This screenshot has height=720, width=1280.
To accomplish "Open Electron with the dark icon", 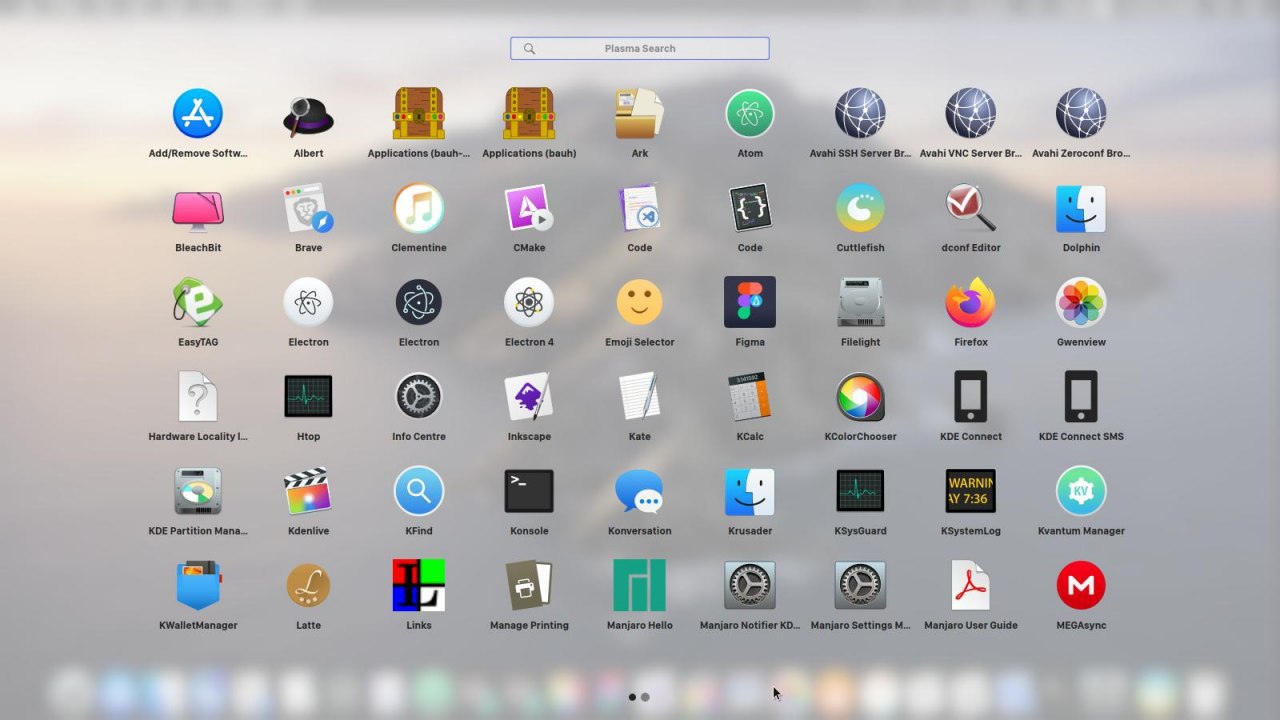I will [x=418, y=302].
